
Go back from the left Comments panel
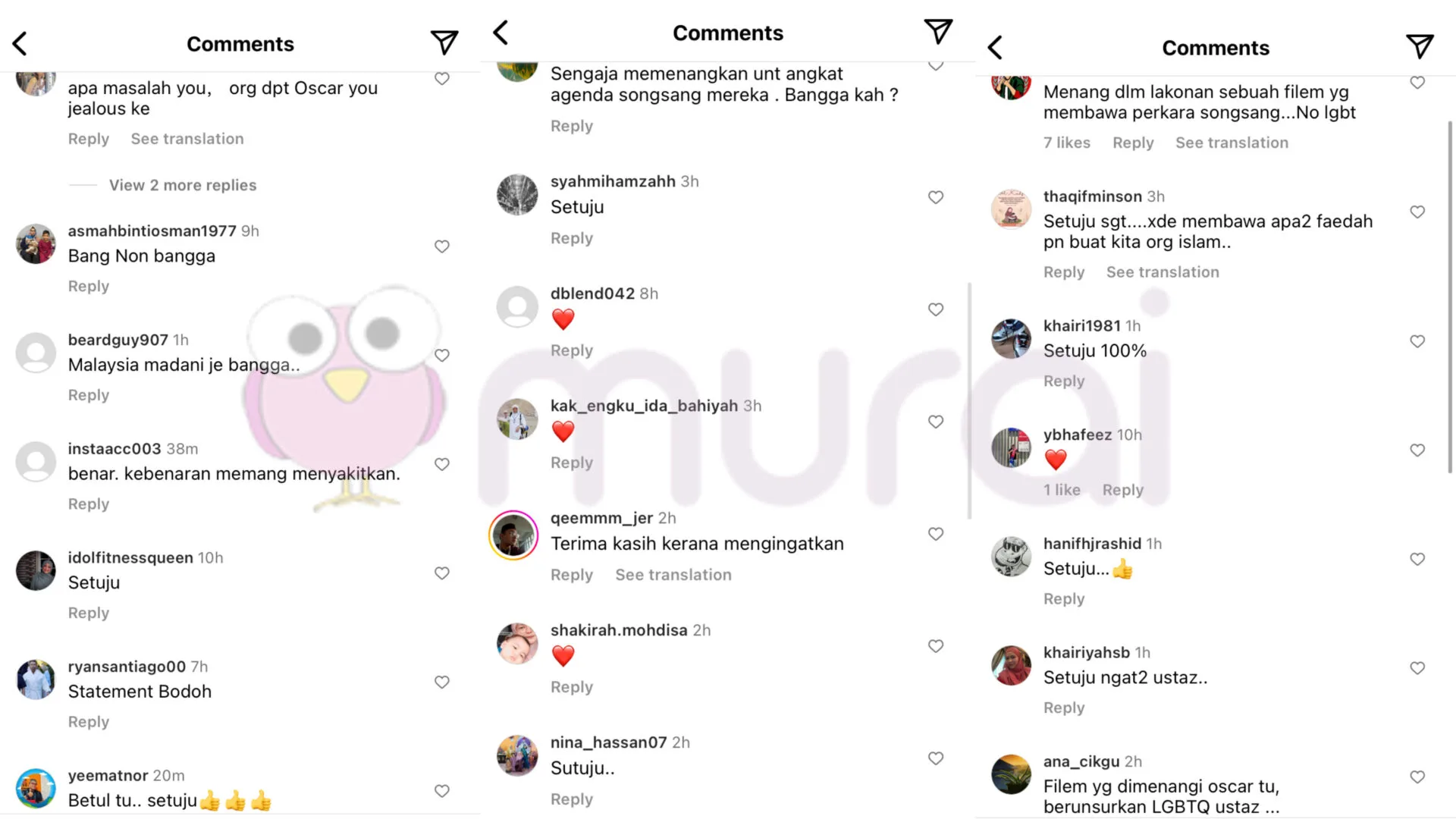point(20,43)
